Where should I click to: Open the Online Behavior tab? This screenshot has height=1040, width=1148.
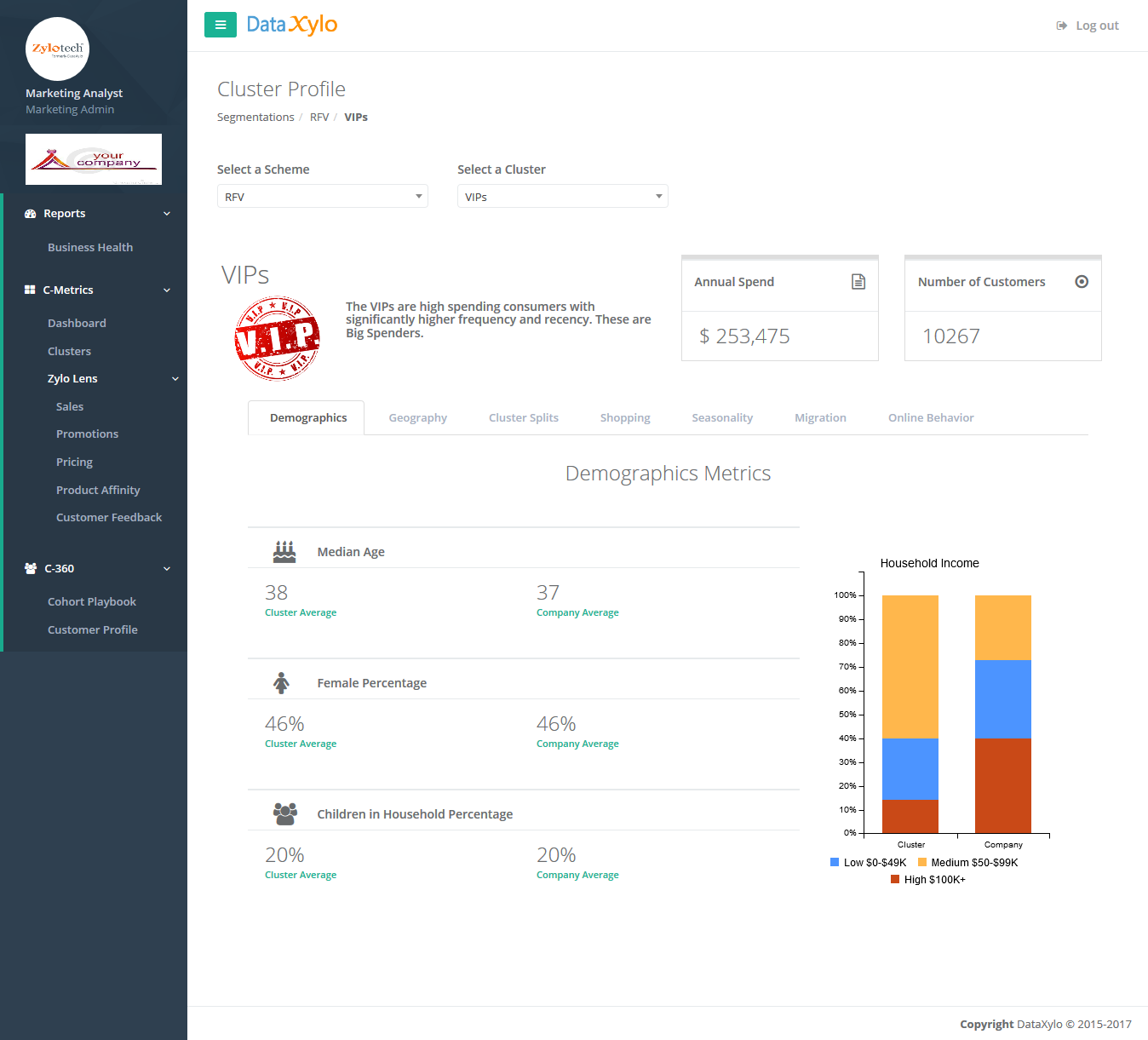pos(930,418)
